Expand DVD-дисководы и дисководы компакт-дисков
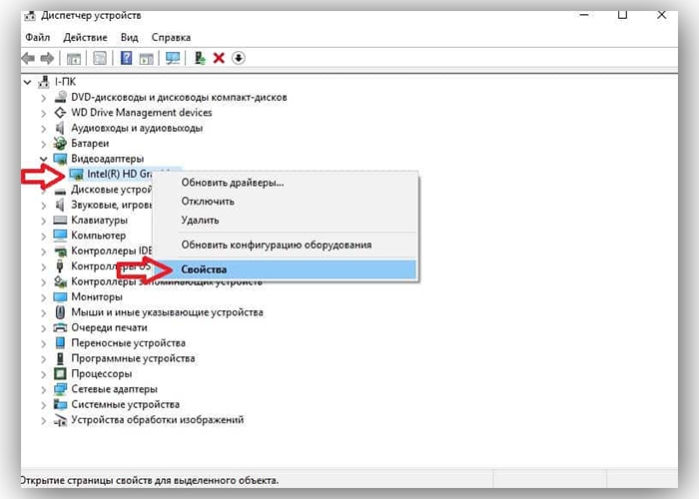Screen dimensions: 699x499 43,97
